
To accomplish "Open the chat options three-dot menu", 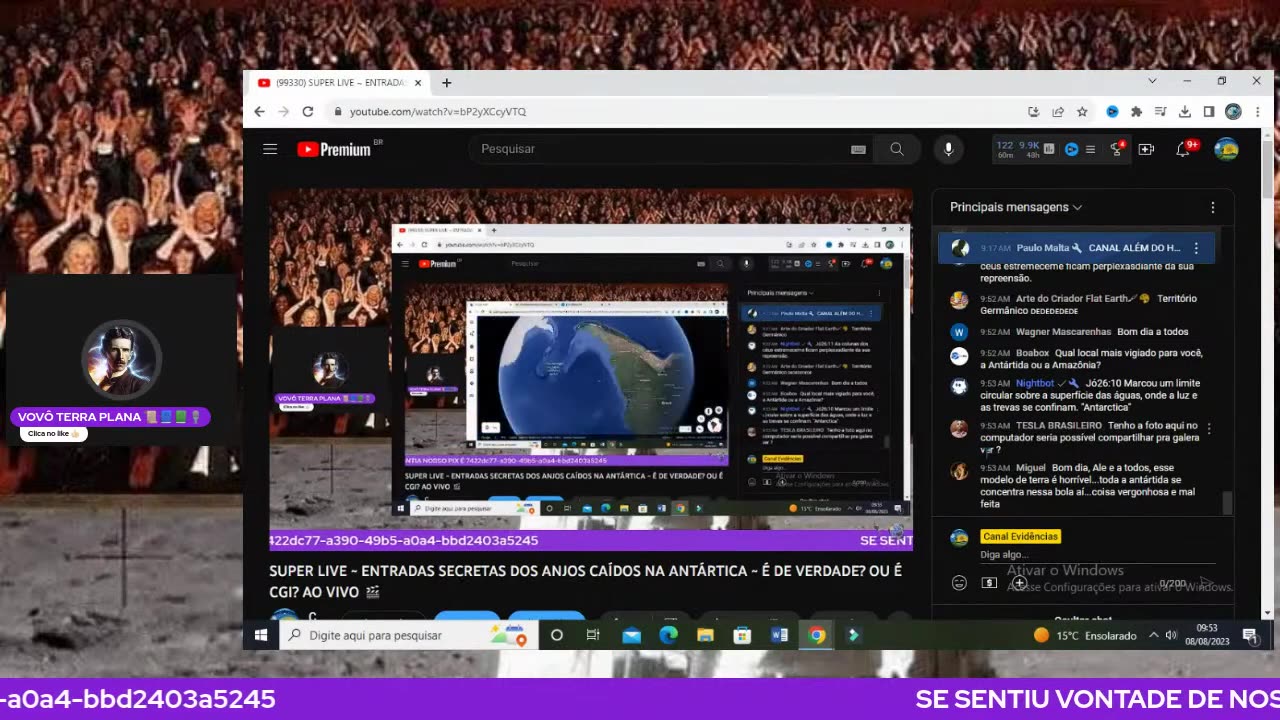I will coord(1213,207).
